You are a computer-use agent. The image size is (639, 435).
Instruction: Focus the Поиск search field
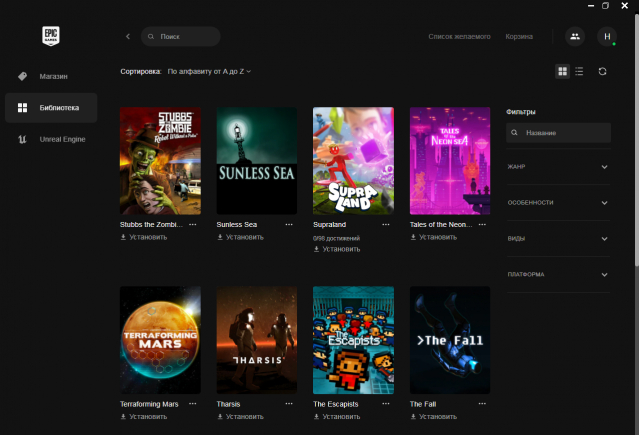pos(181,36)
